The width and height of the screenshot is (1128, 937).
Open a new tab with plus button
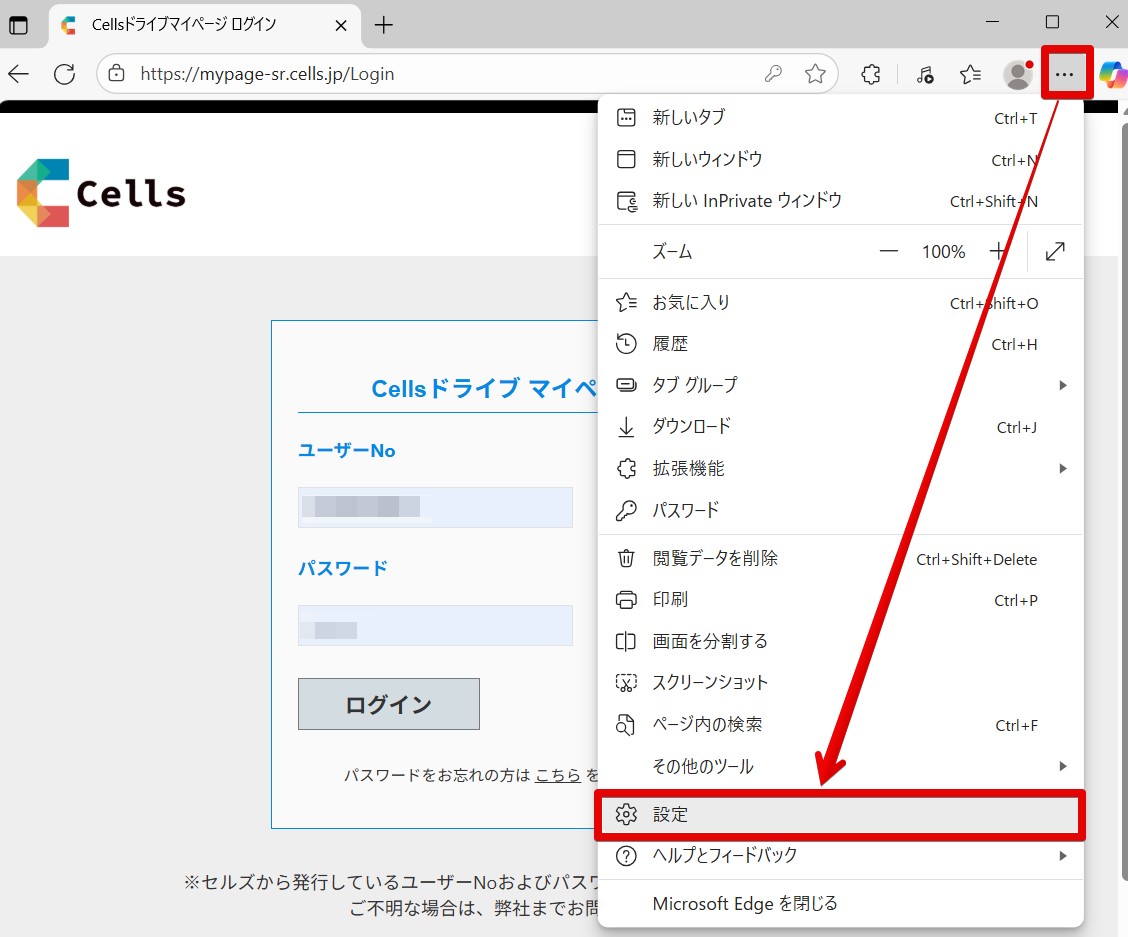coord(383,25)
